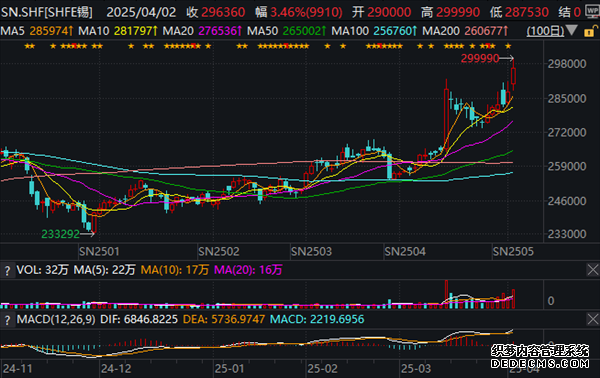The width and height of the screenshot is (600, 378).
Task: Click the settlement value 结 0
Action: 569,12
